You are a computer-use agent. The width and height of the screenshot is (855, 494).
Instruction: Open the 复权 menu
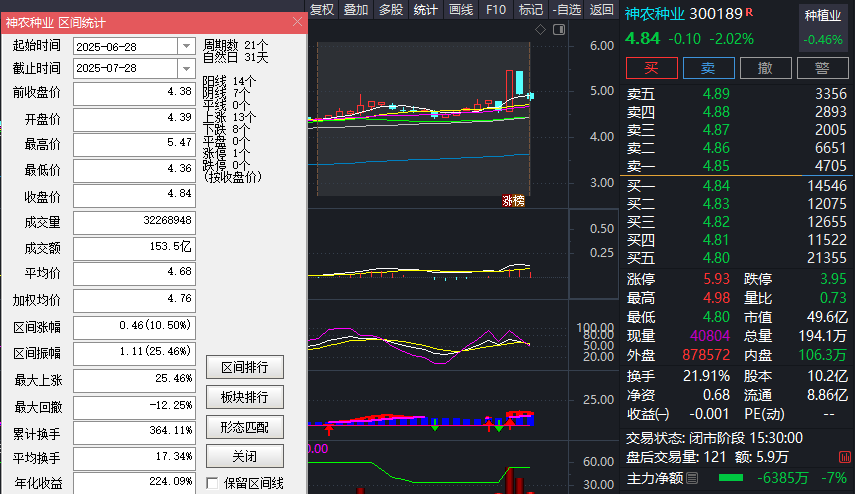pos(322,10)
